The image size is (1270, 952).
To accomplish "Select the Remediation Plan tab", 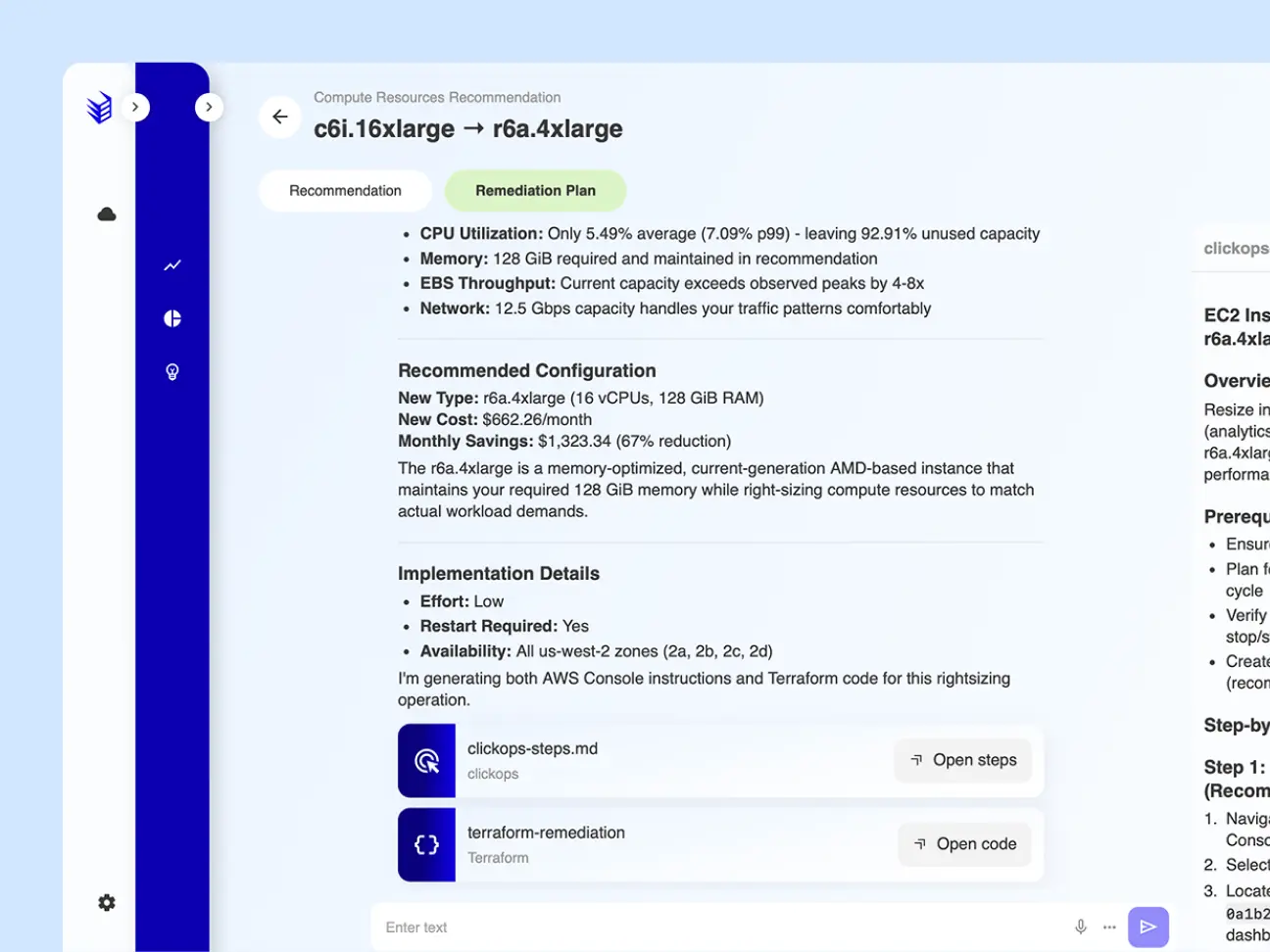I will click(535, 191).
